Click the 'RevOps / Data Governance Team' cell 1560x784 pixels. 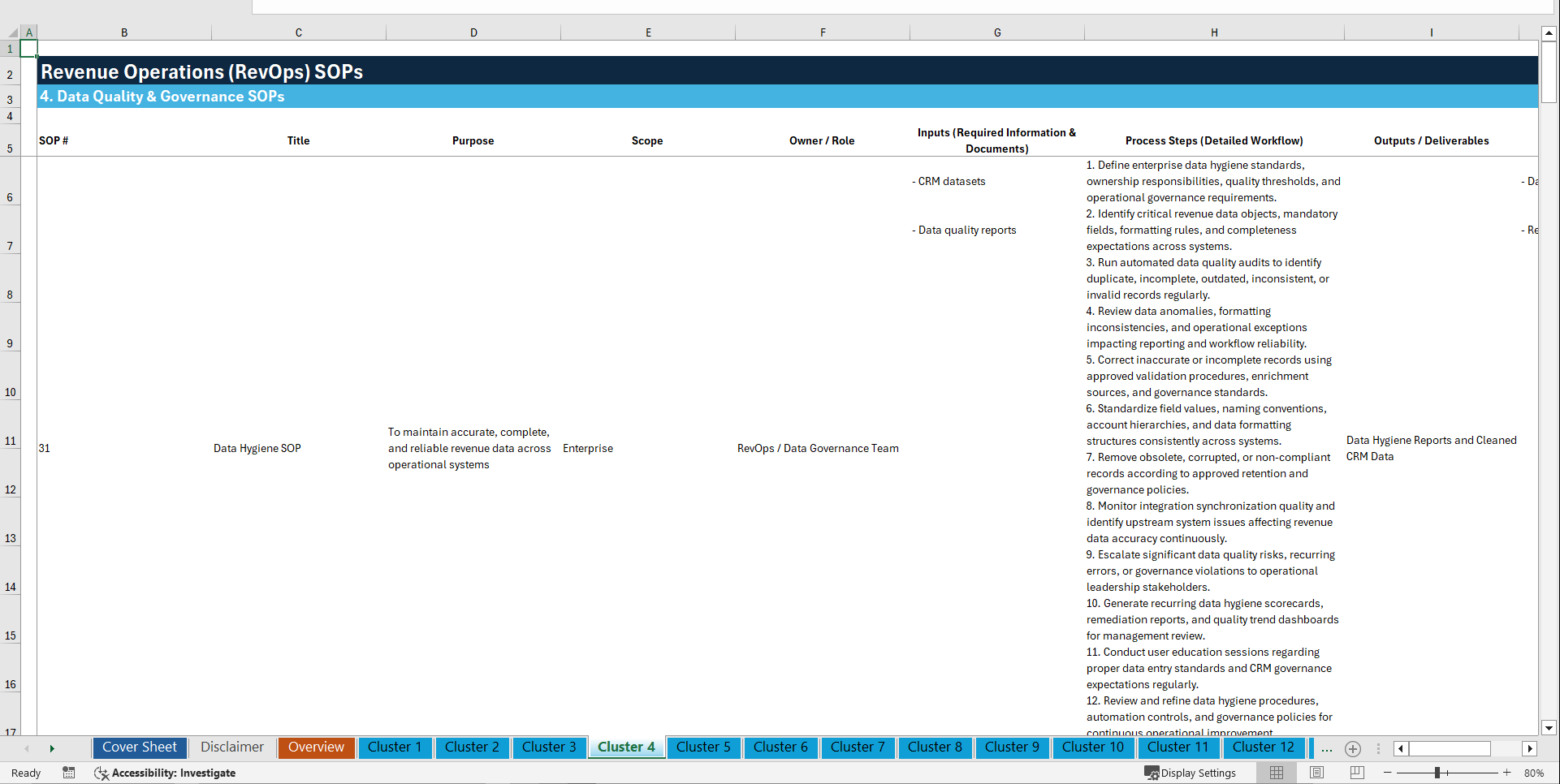[x=818, y=448]
